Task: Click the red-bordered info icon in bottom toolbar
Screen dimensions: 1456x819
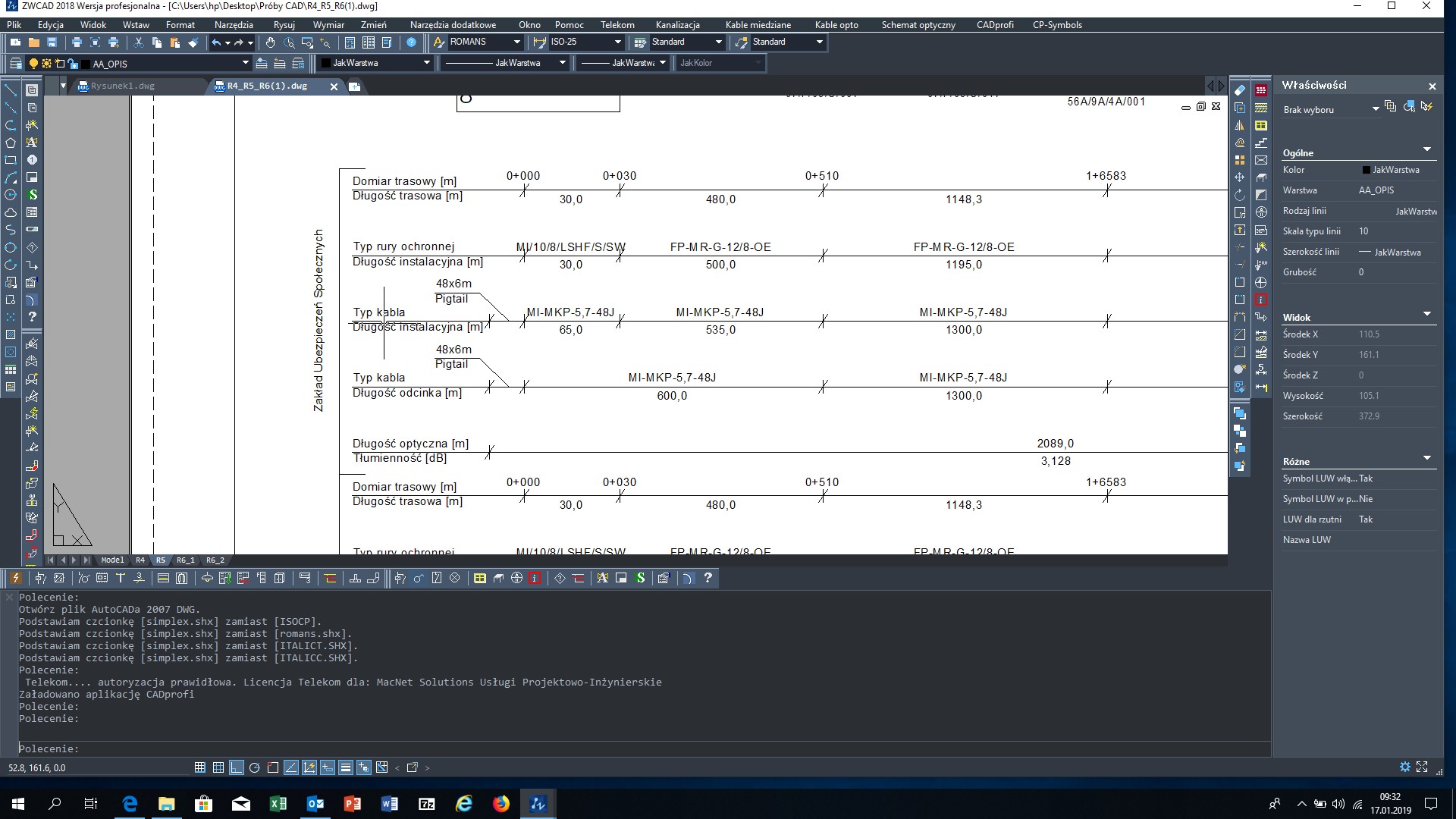Action: pos(535,578)
